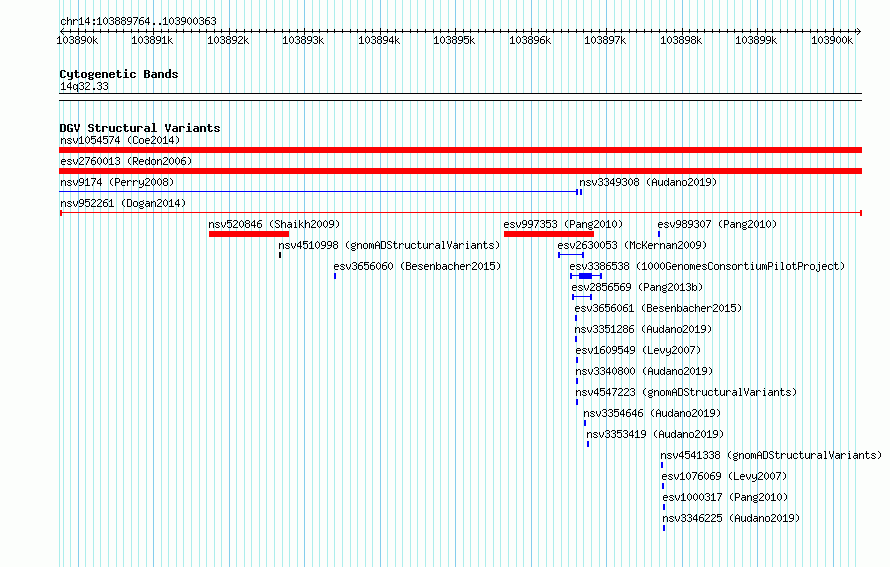The width and height of the screenshot is (890, 567).
Task: Click the blue glyph under esv3386538
Action: pyautogui.click(x=586, y=276)
